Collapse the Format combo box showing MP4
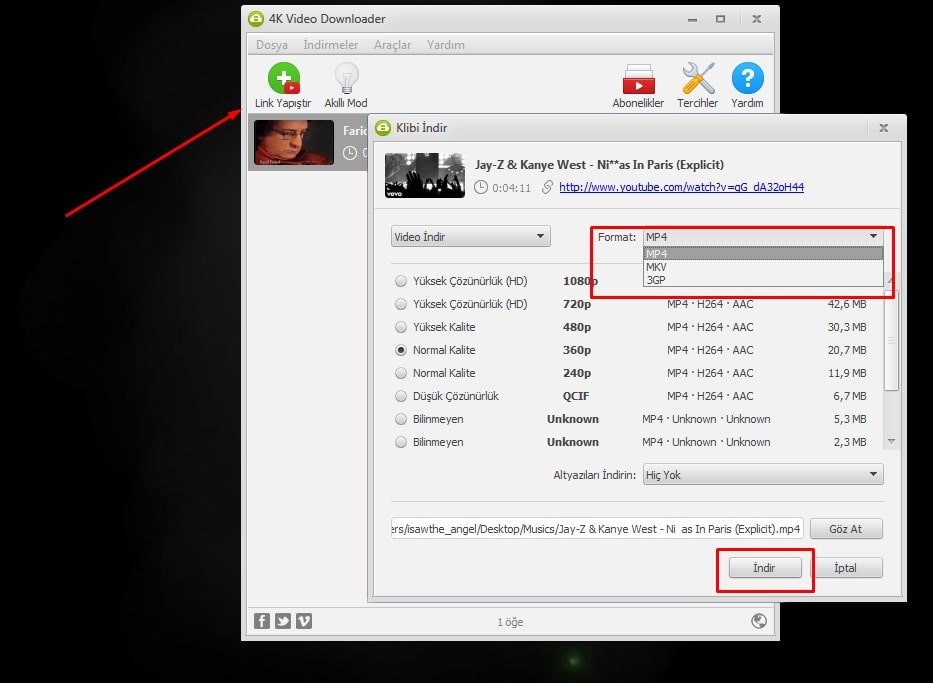Viewport: 933px width, 683px height. (763, 237)
